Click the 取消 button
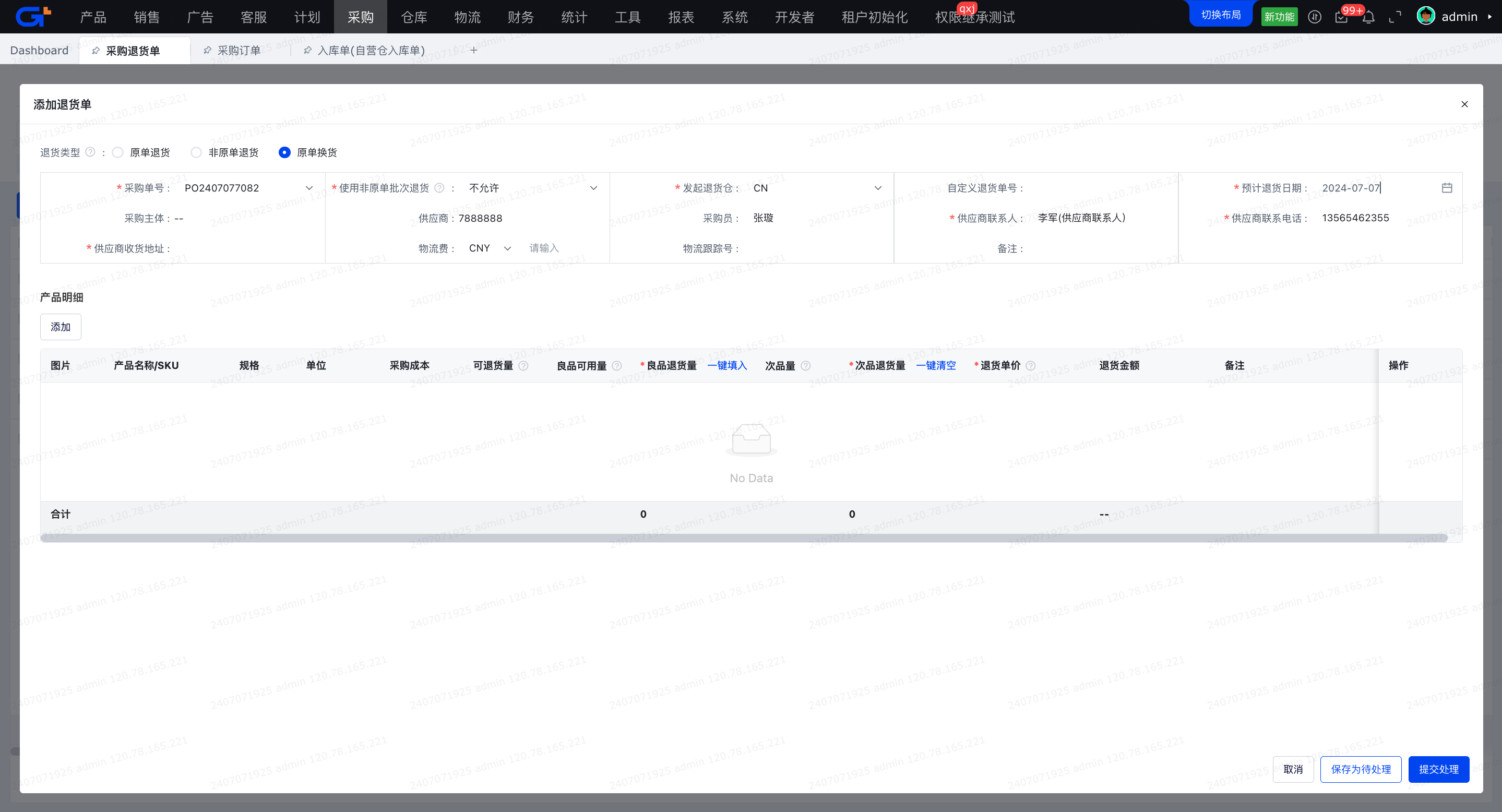The height and width of the screenshot is (812, 1502). coord(1293,769)
